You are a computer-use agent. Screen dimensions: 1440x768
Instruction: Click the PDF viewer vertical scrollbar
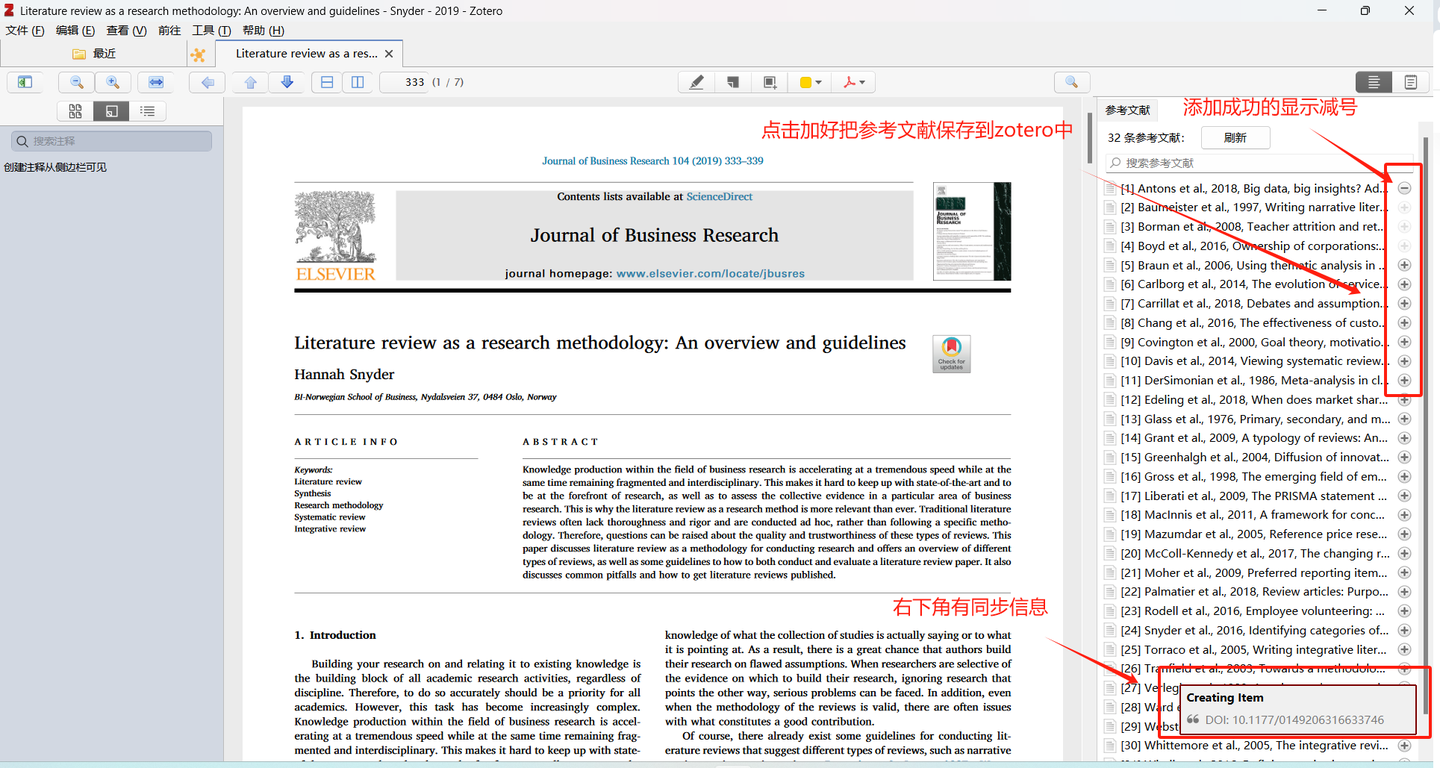click(1088, 140)
